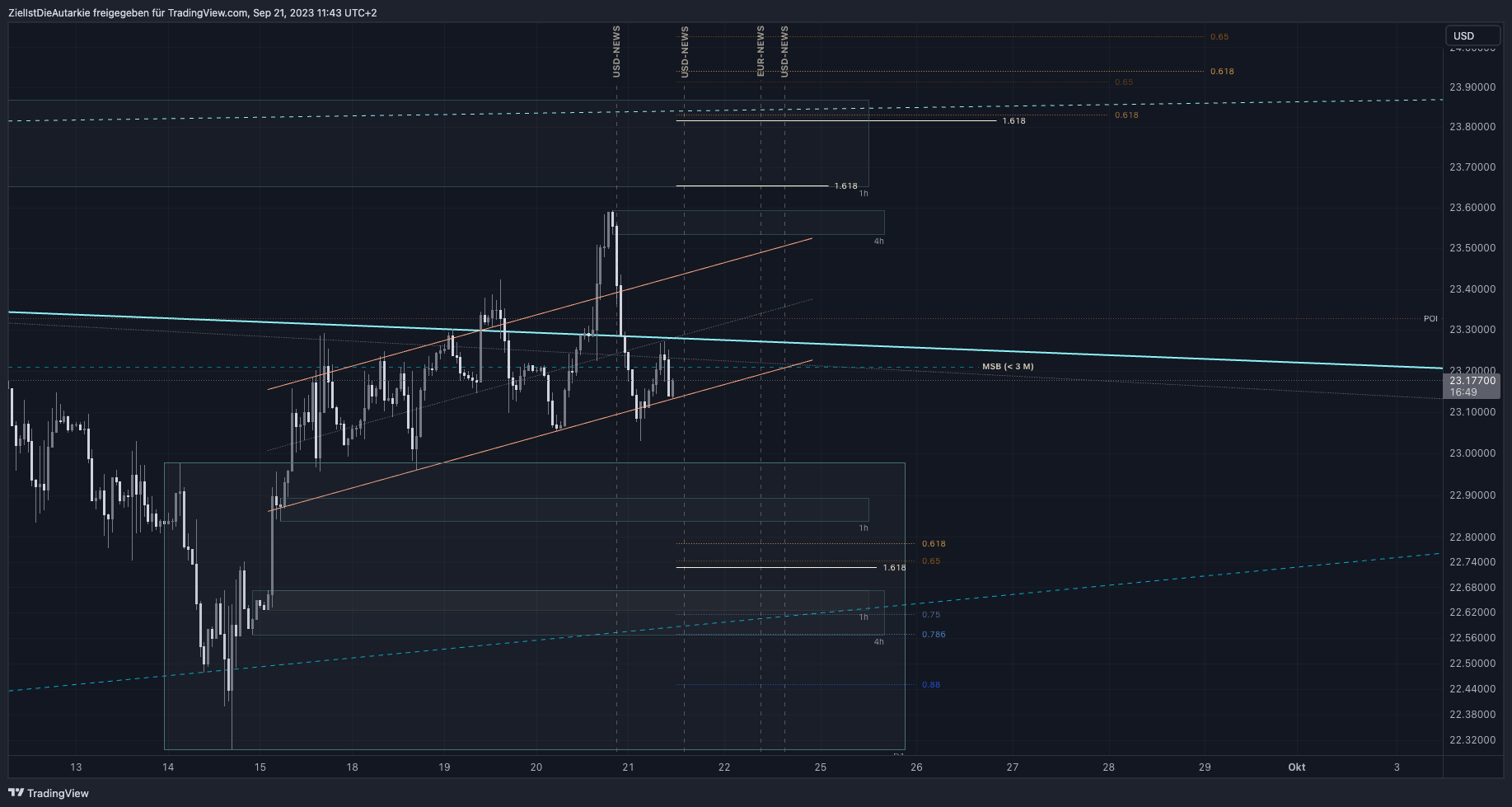Select the 22.74000 price axis label
The image size is (1512, 807).
click(x=1472, y=561)
